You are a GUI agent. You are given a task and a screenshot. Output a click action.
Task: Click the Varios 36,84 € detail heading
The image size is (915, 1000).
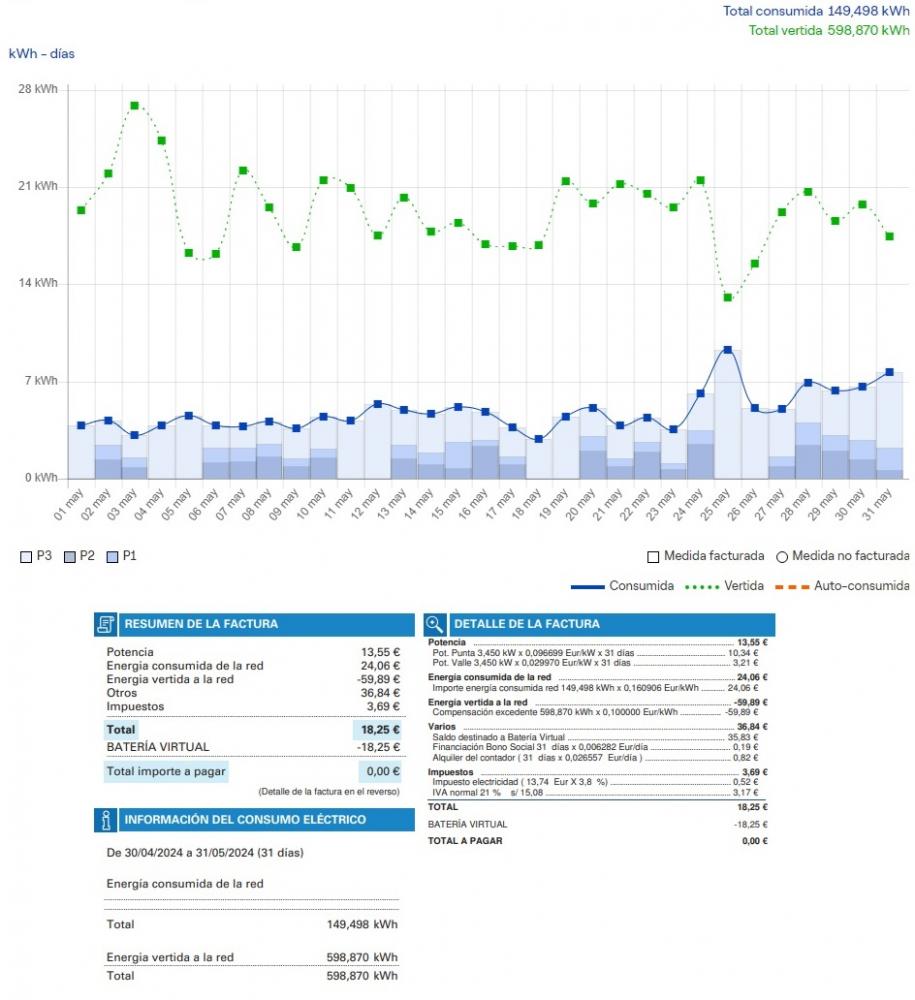[x=597, y=727]
